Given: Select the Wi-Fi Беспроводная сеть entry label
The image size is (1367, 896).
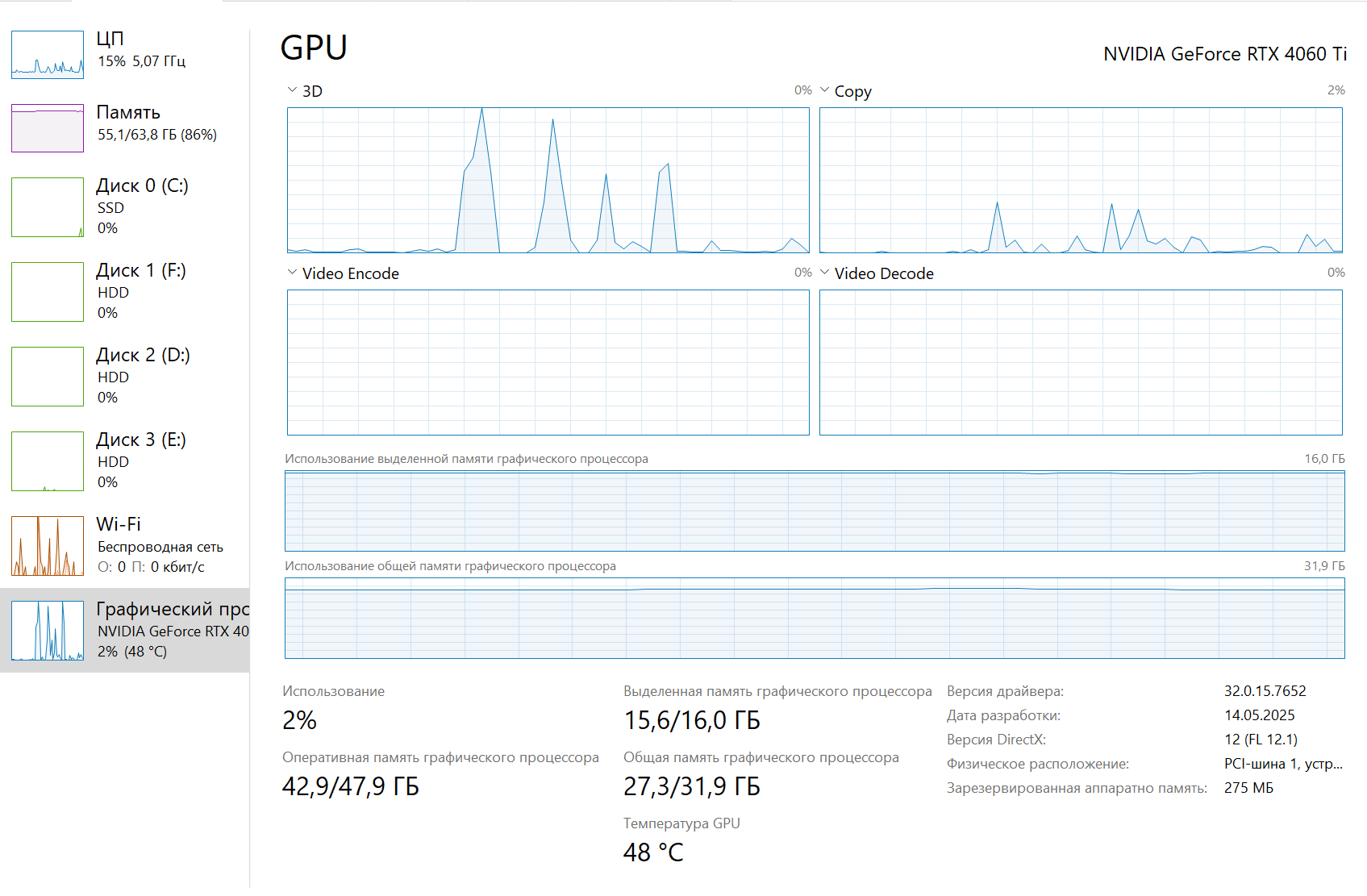Looking at the screenshot, I should tap(160, 546).
